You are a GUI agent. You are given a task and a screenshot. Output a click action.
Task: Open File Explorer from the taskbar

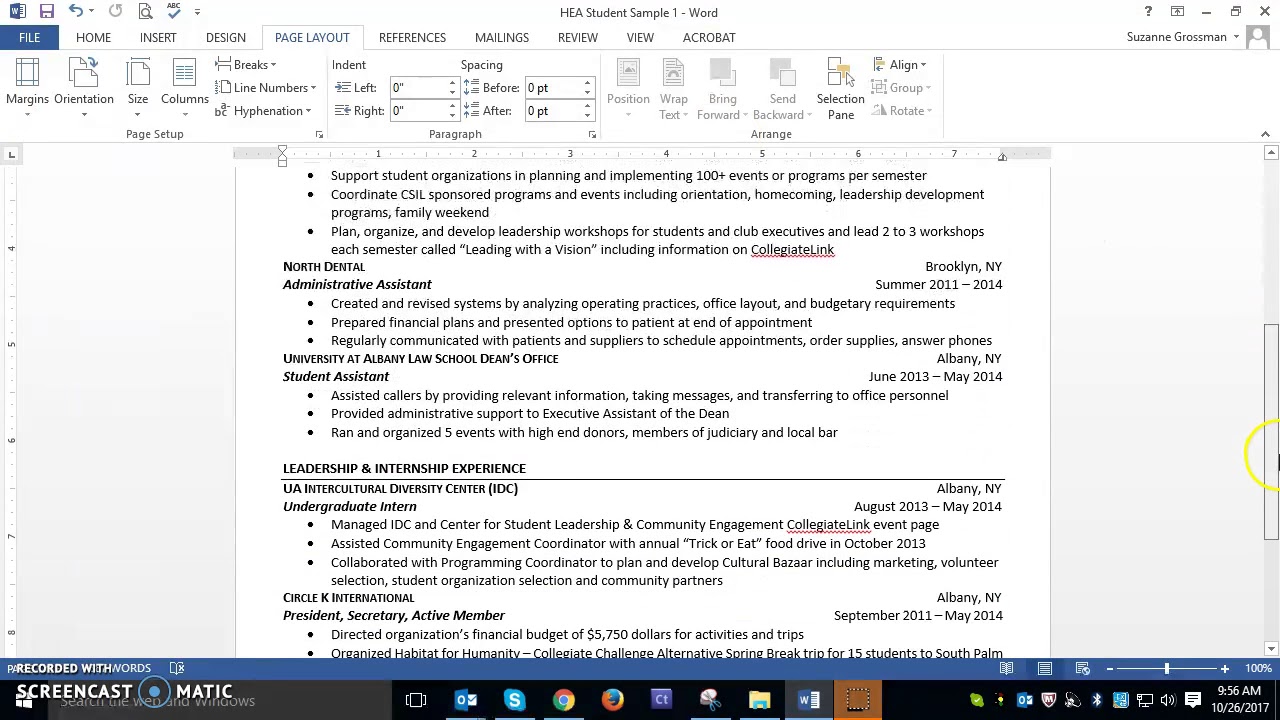click(x=760, y=700)
